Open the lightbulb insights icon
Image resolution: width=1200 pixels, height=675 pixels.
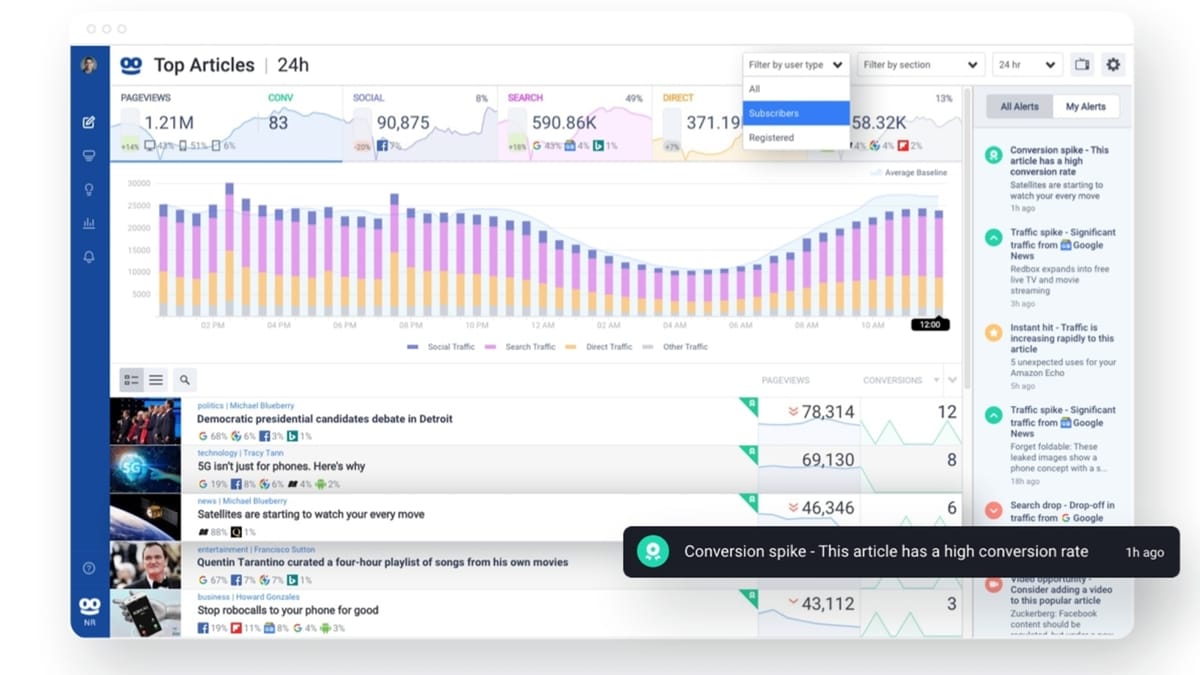pos(88,189)
